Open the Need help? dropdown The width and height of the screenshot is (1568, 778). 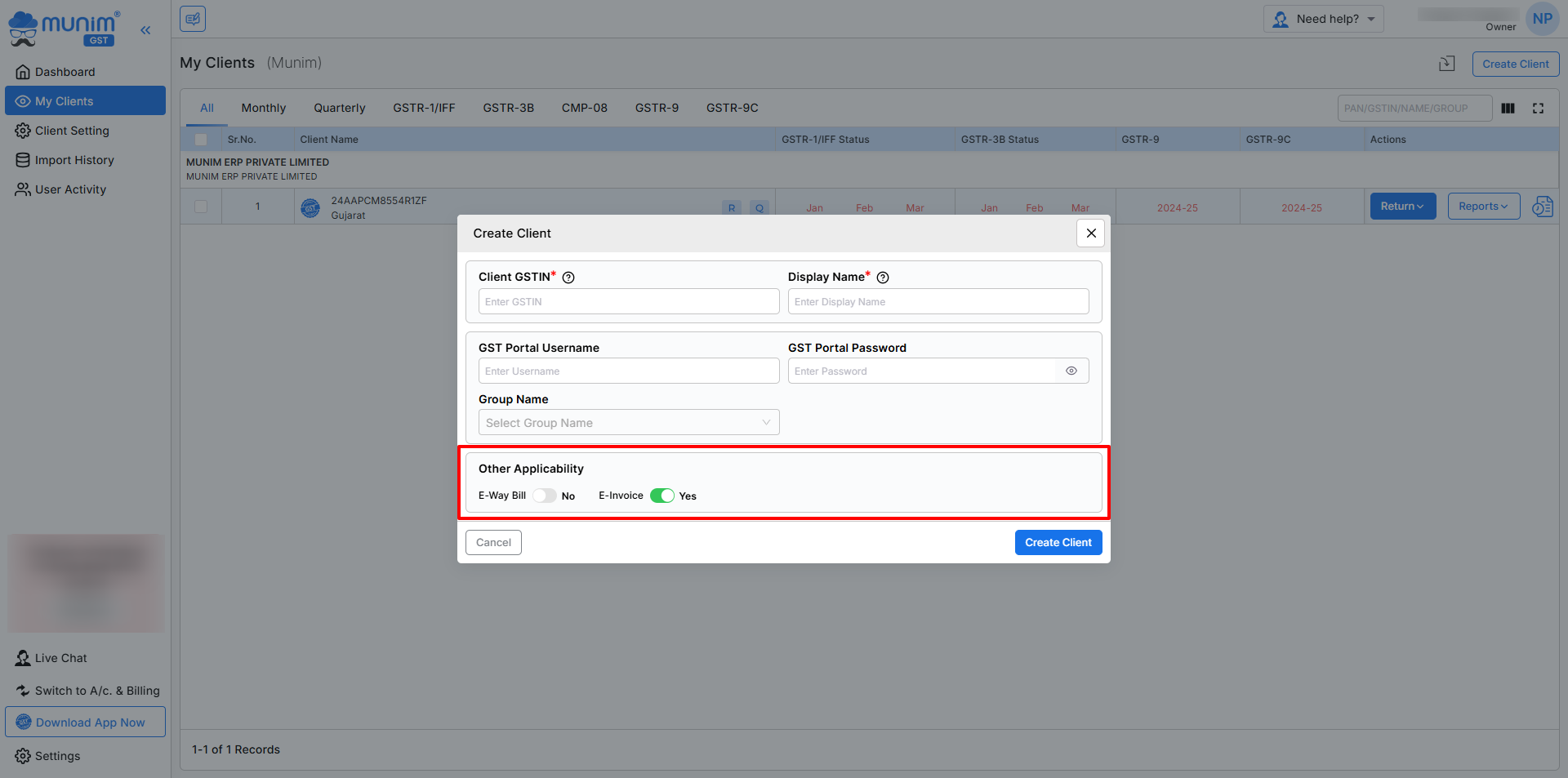(1323, 19)
